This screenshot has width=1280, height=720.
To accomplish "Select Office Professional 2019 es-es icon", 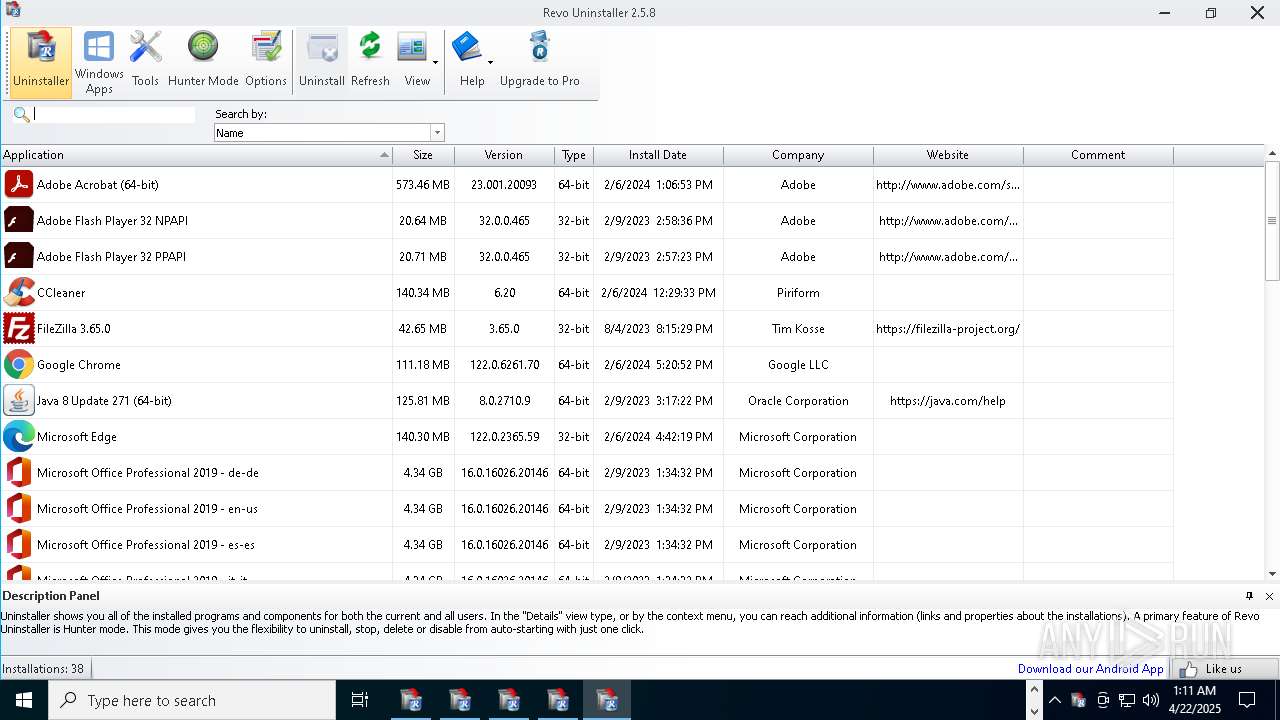I will click(18, 544).
